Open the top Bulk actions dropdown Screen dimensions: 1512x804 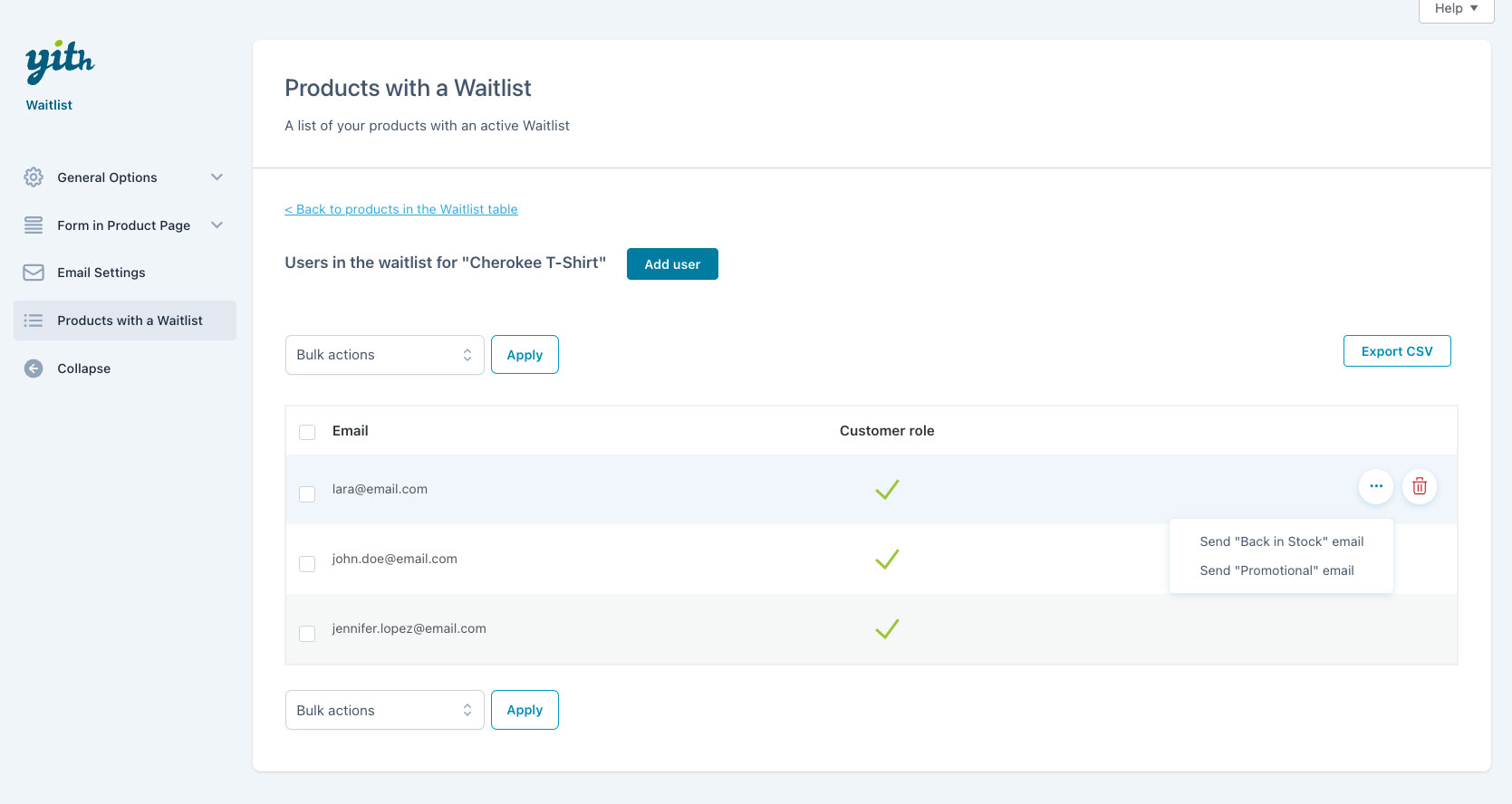coord(384,355)
